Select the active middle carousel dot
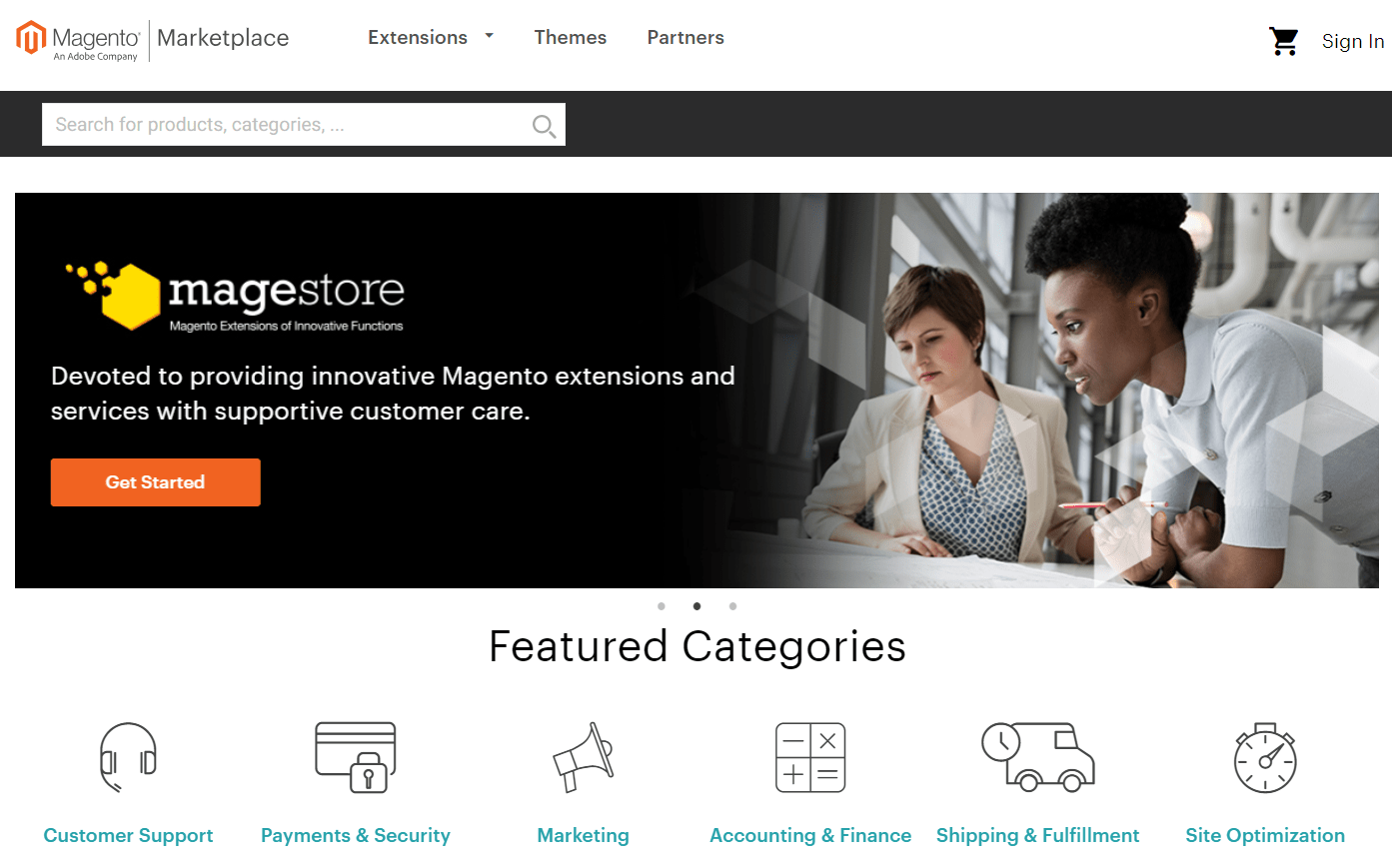This screenshot has height=868, width=1392. (x=696, y=606)
